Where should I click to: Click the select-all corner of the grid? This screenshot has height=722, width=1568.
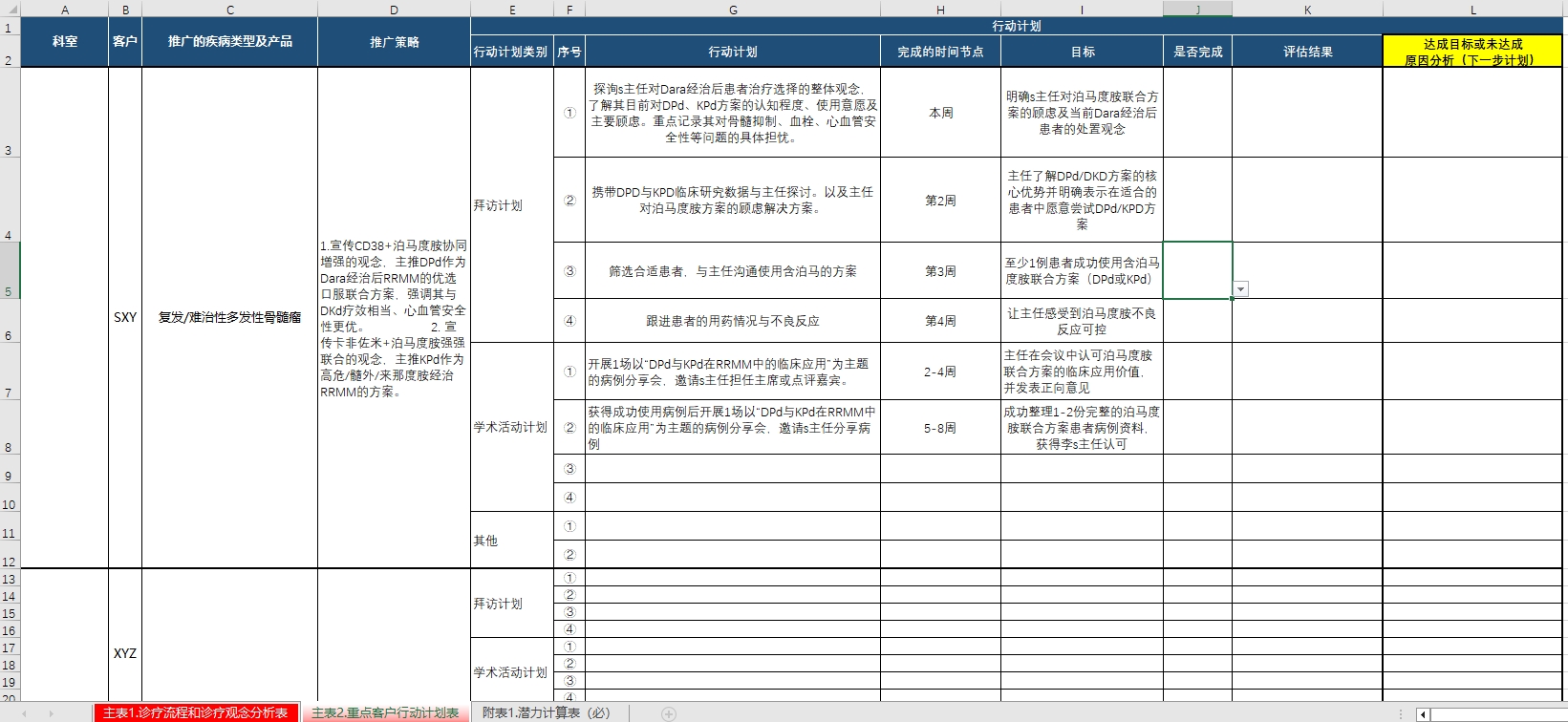(10, 10)
